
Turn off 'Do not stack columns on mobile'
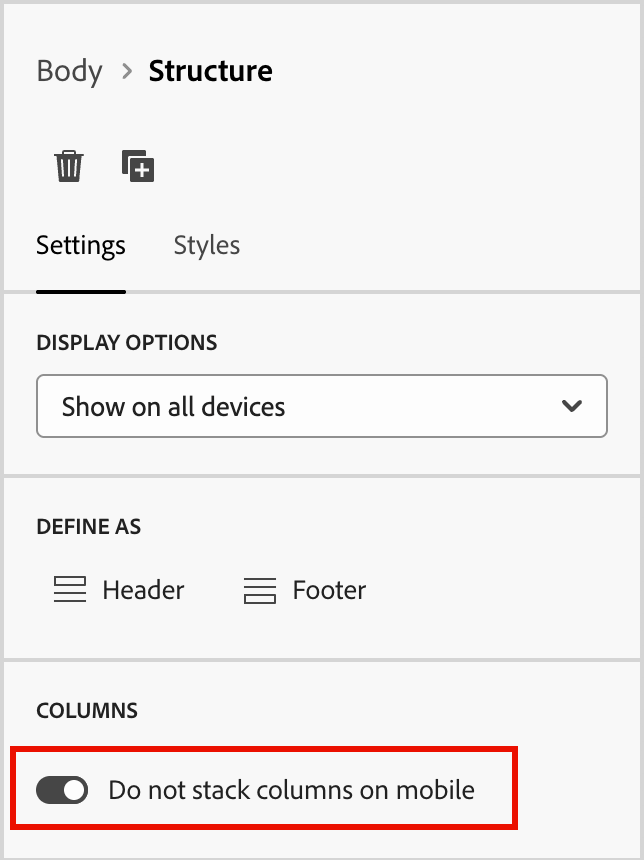click(61, 790)
